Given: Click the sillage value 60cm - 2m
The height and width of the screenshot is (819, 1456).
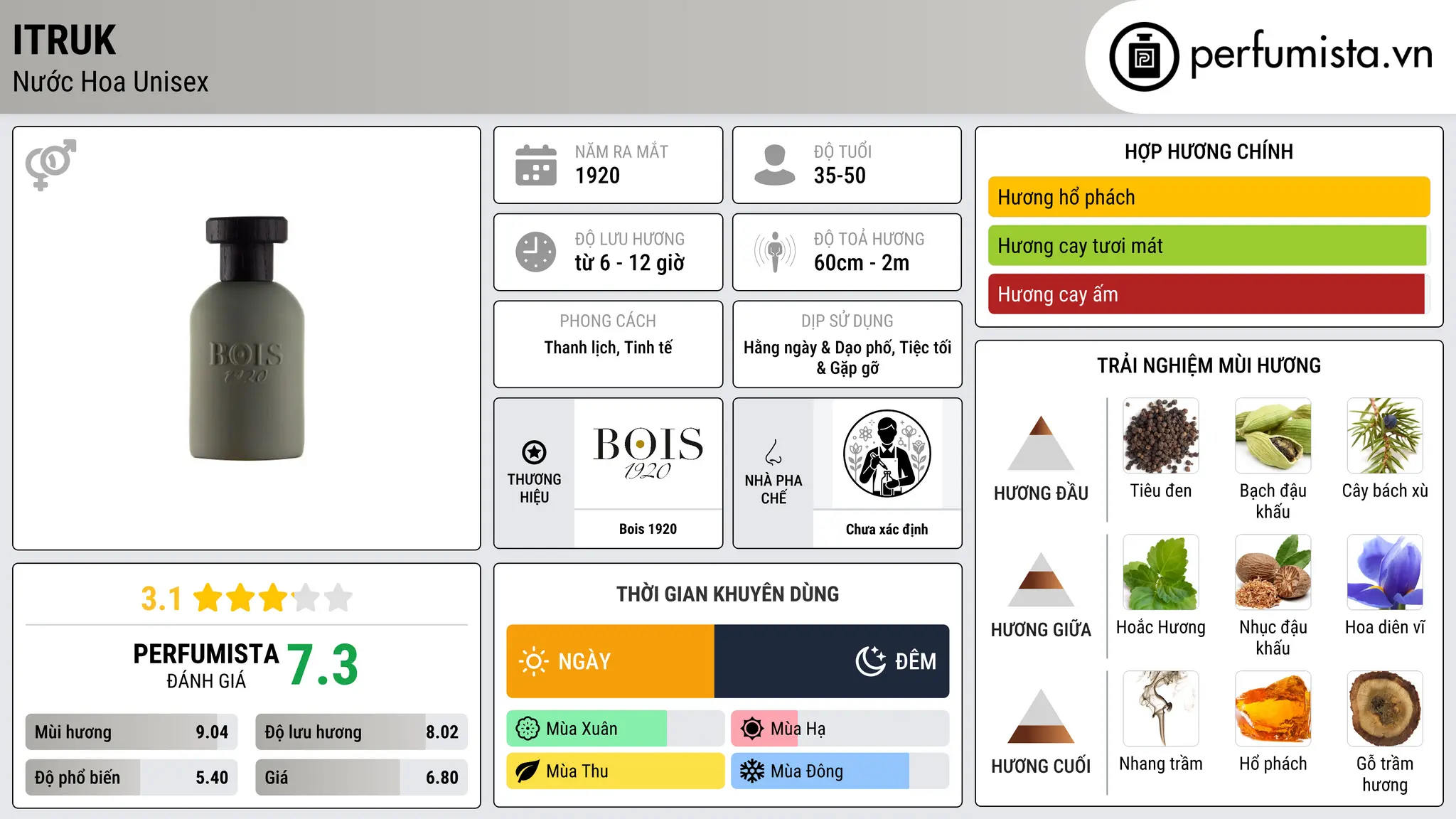Looking at the screenshot, I should (x=862, y=263).
